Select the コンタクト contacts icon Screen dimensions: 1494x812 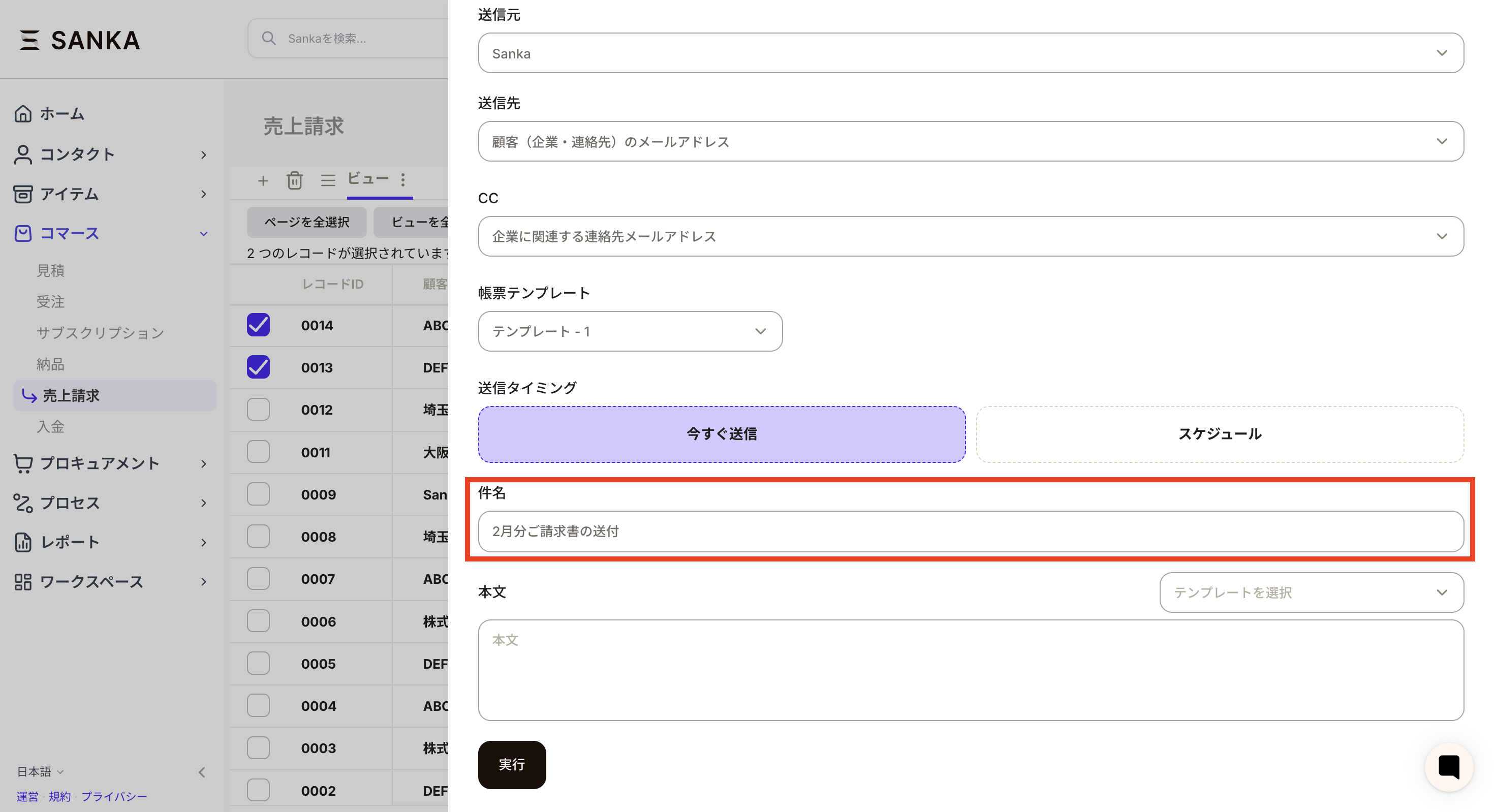(23, 154)
